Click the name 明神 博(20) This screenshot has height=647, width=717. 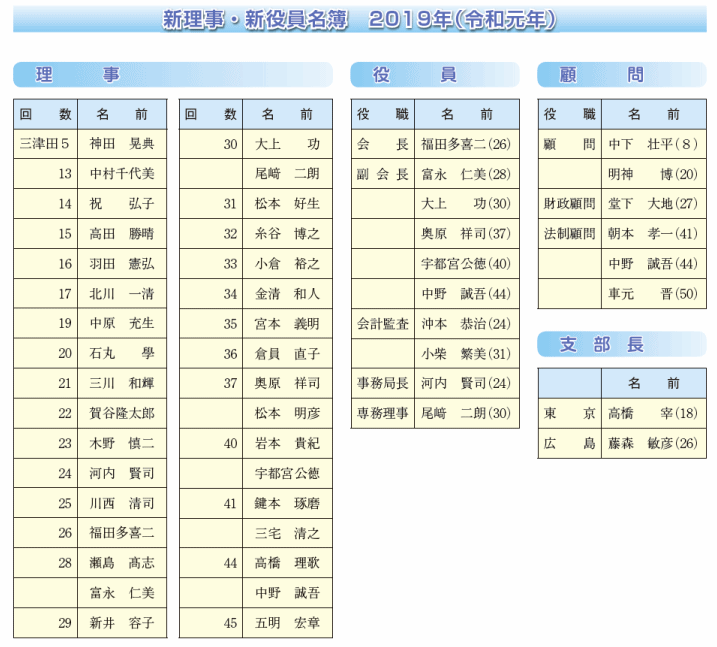653,174
